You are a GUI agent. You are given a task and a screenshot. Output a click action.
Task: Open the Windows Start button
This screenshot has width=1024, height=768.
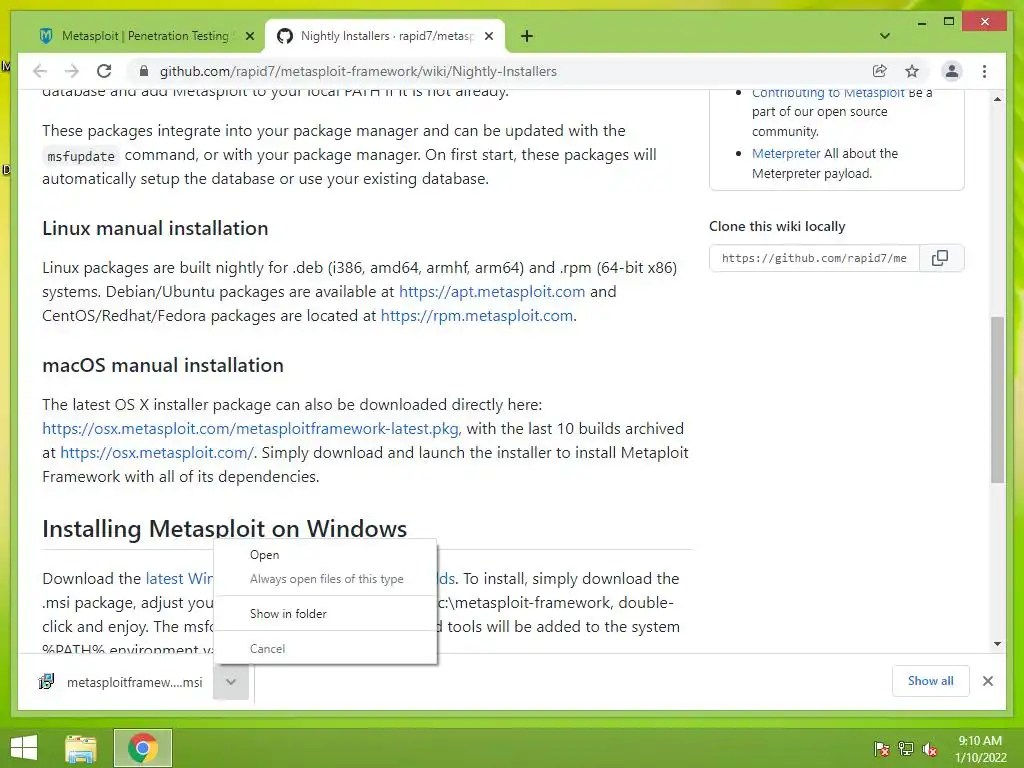coord(24,748)
